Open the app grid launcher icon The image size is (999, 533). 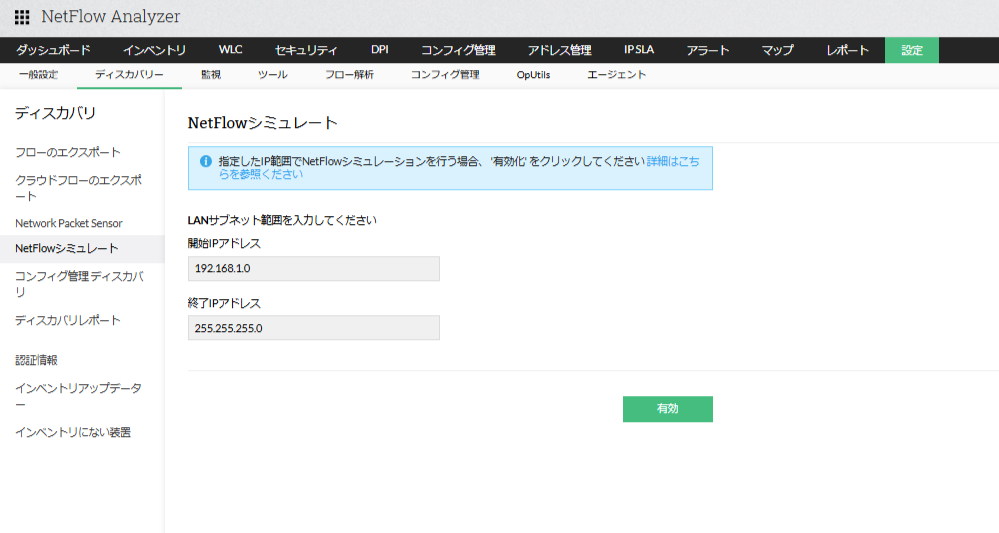22,17
